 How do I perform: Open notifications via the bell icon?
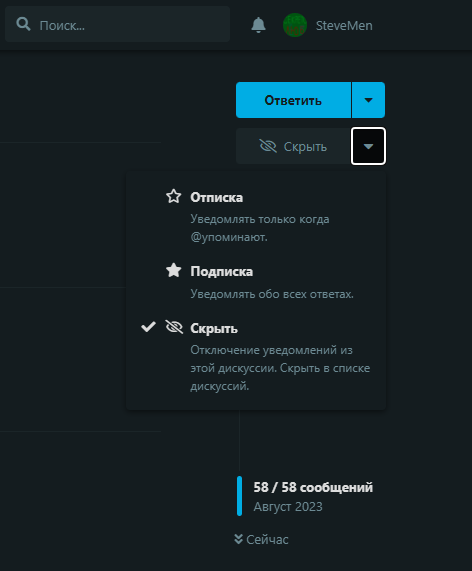(258, 25)
